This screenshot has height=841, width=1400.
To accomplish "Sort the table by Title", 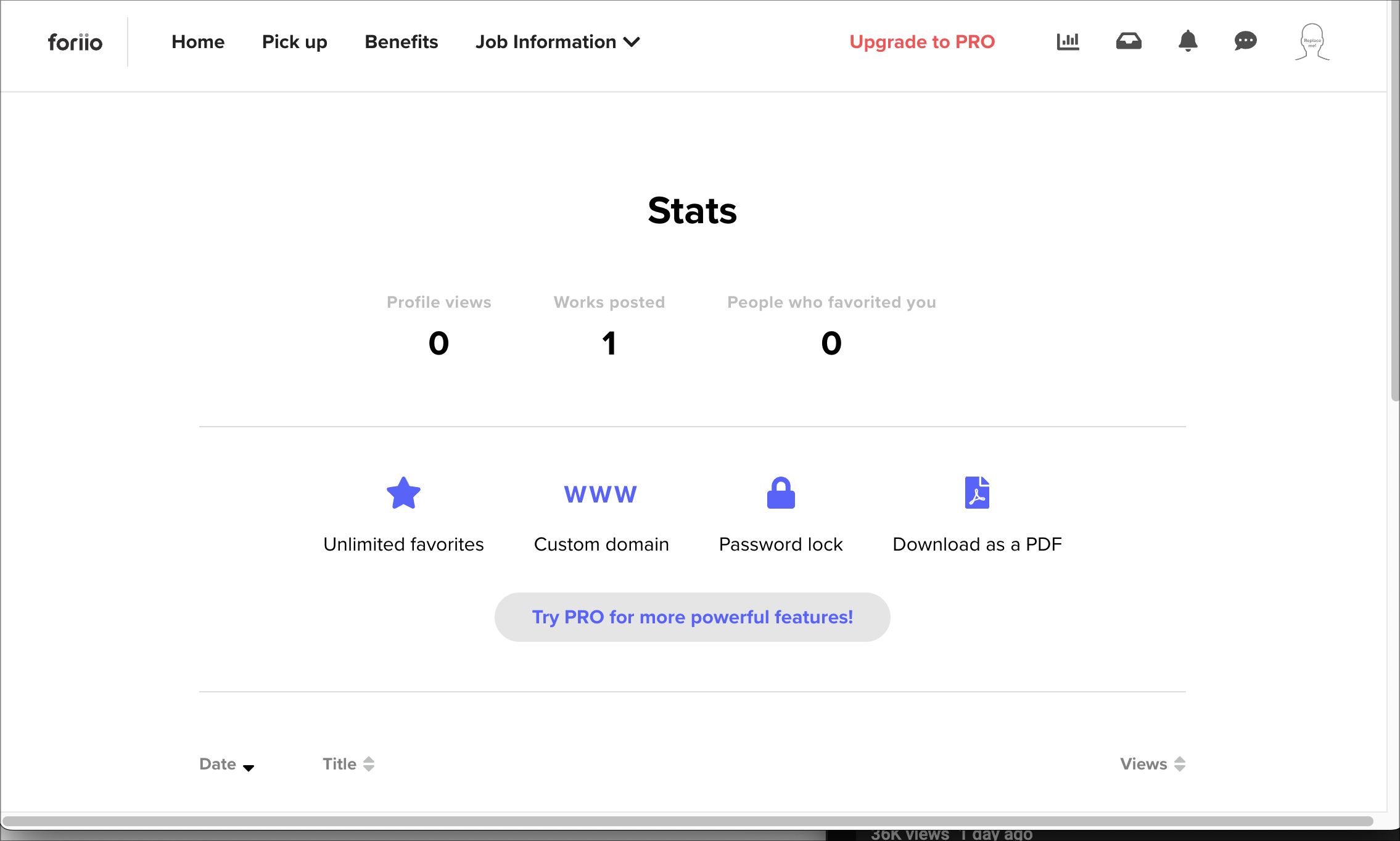I will [348, 765].
